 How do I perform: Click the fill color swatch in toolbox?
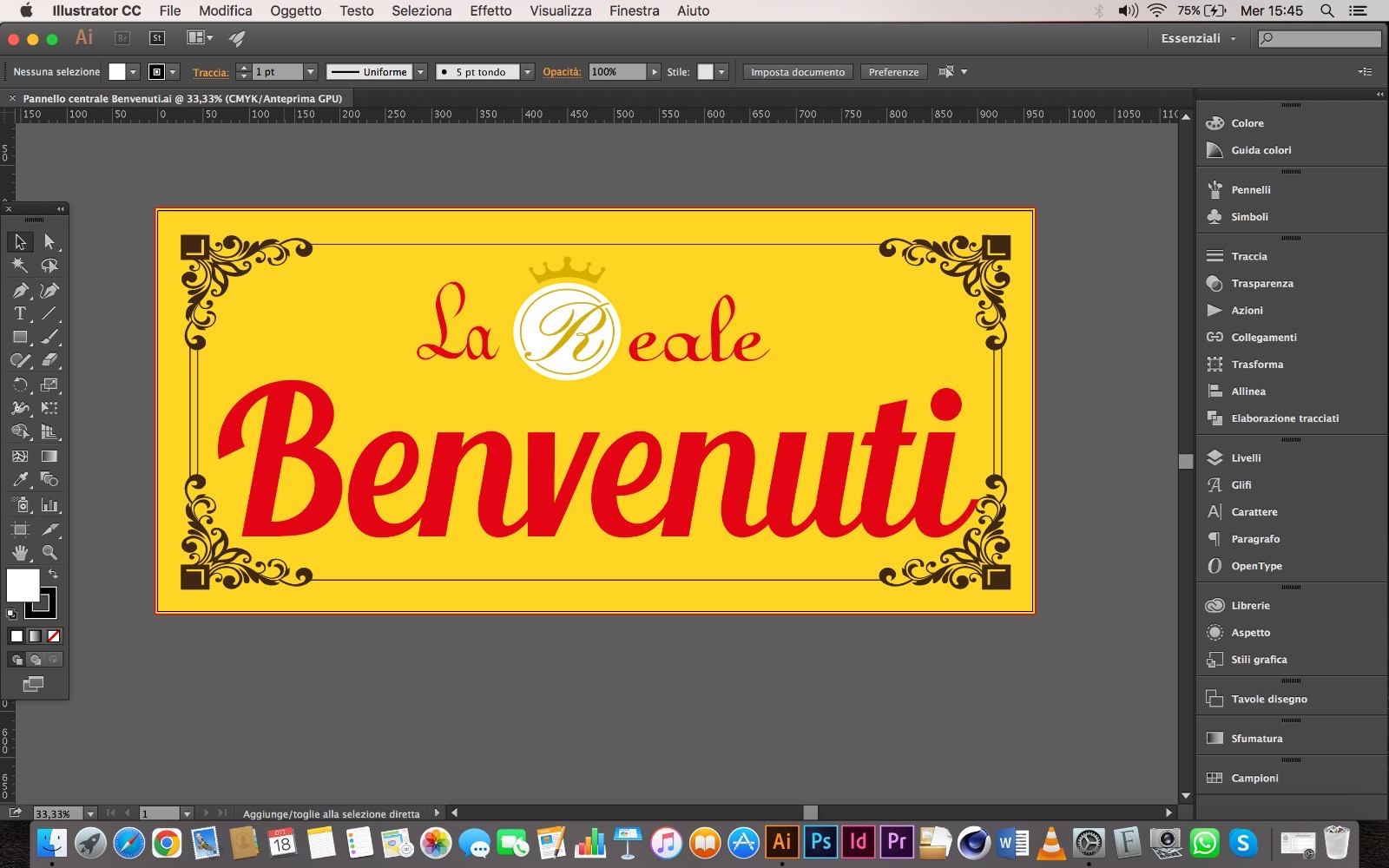(x=23, y=585)
